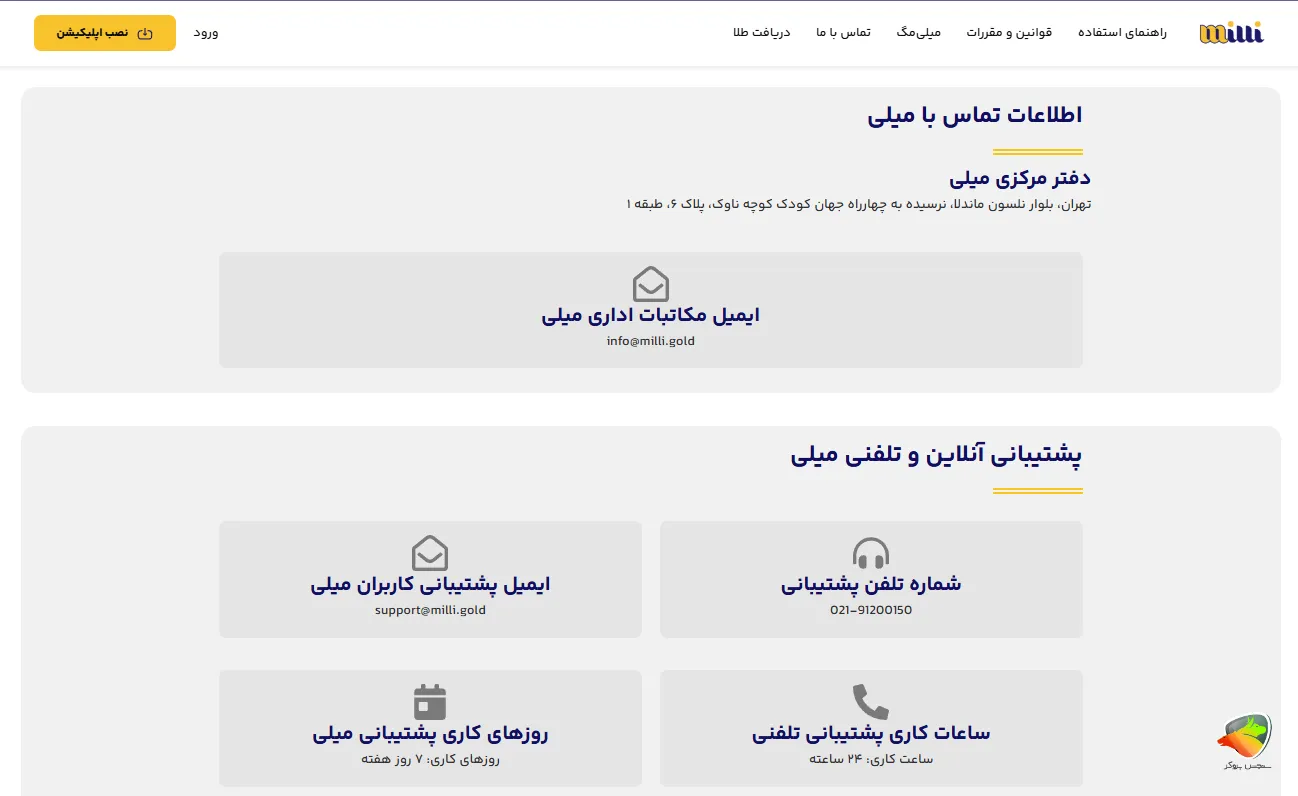Open قوانین و مقررات from the navigation

click(x=1008, y=31)
